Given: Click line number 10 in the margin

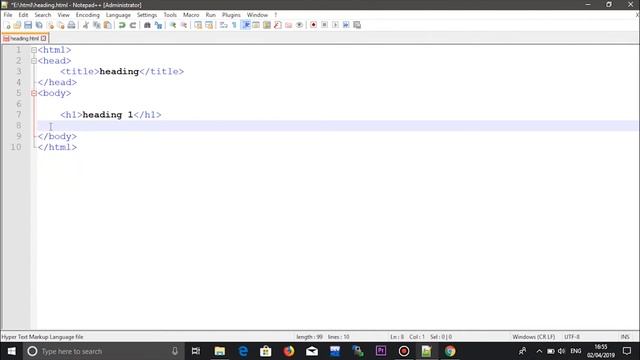Looking at the screenshot, I should pyautogui.click(x=16, y=147).
